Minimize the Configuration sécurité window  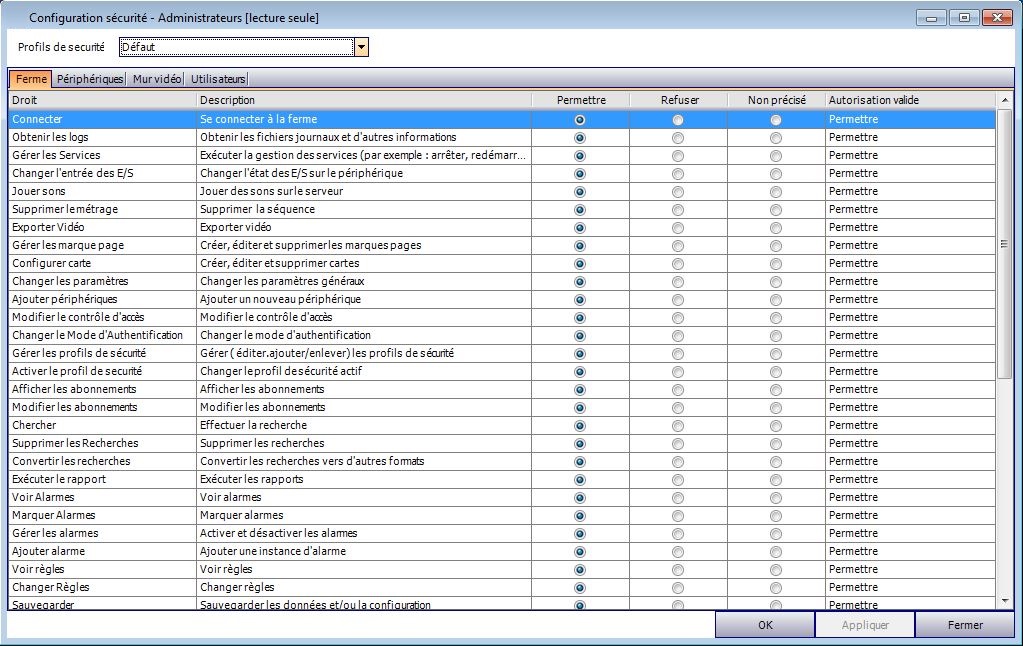931,18
